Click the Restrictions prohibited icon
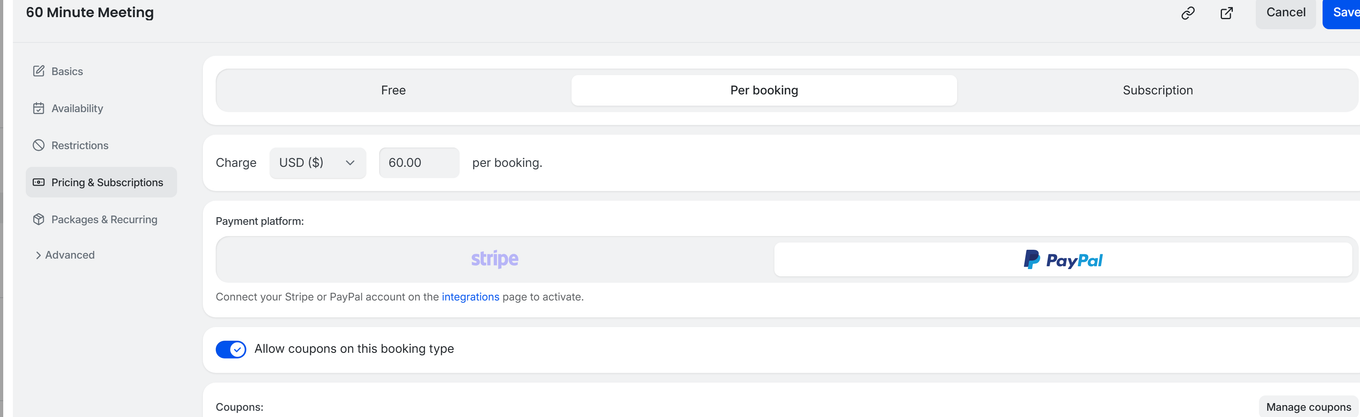The image size is (1360, 417). coord(39,145)
